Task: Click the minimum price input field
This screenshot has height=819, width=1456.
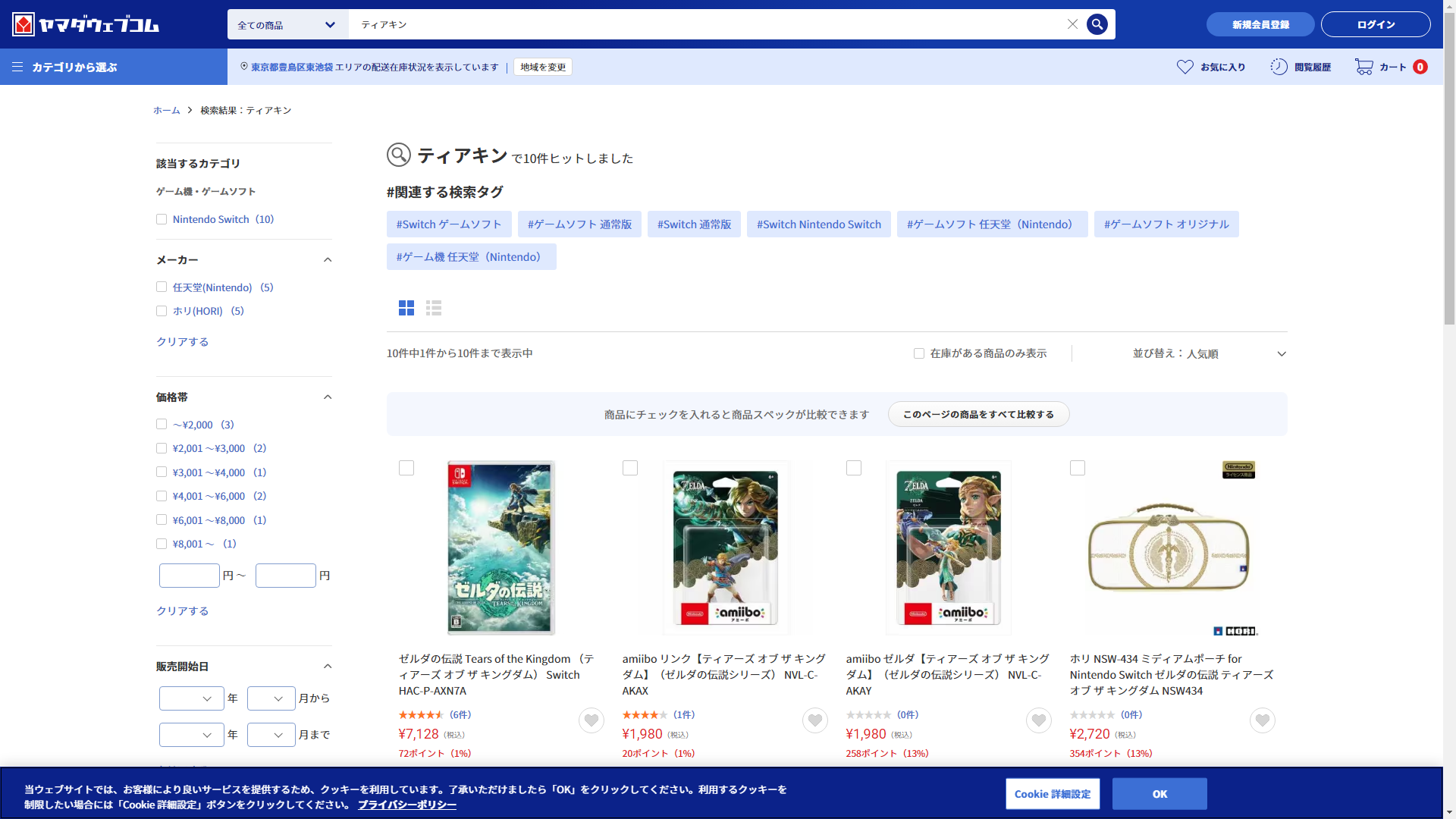Action: tap(190, 576)
